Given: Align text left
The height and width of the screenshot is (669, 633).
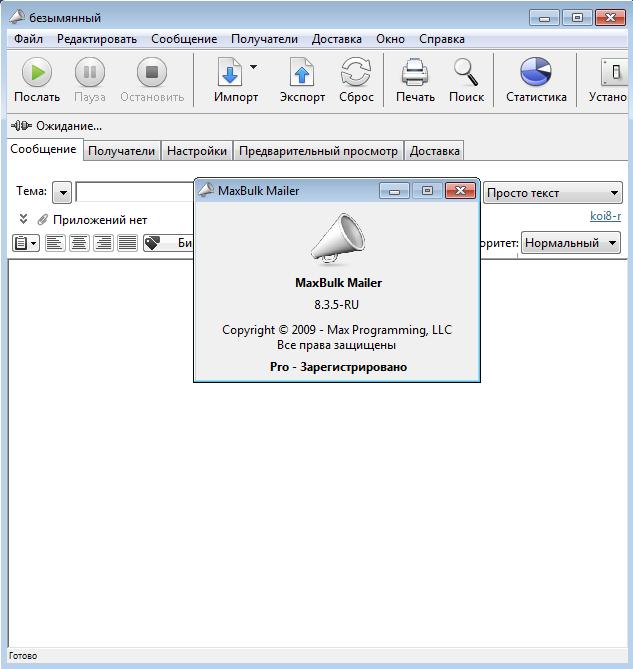Looking at the screenshot, I should [55, 243].
